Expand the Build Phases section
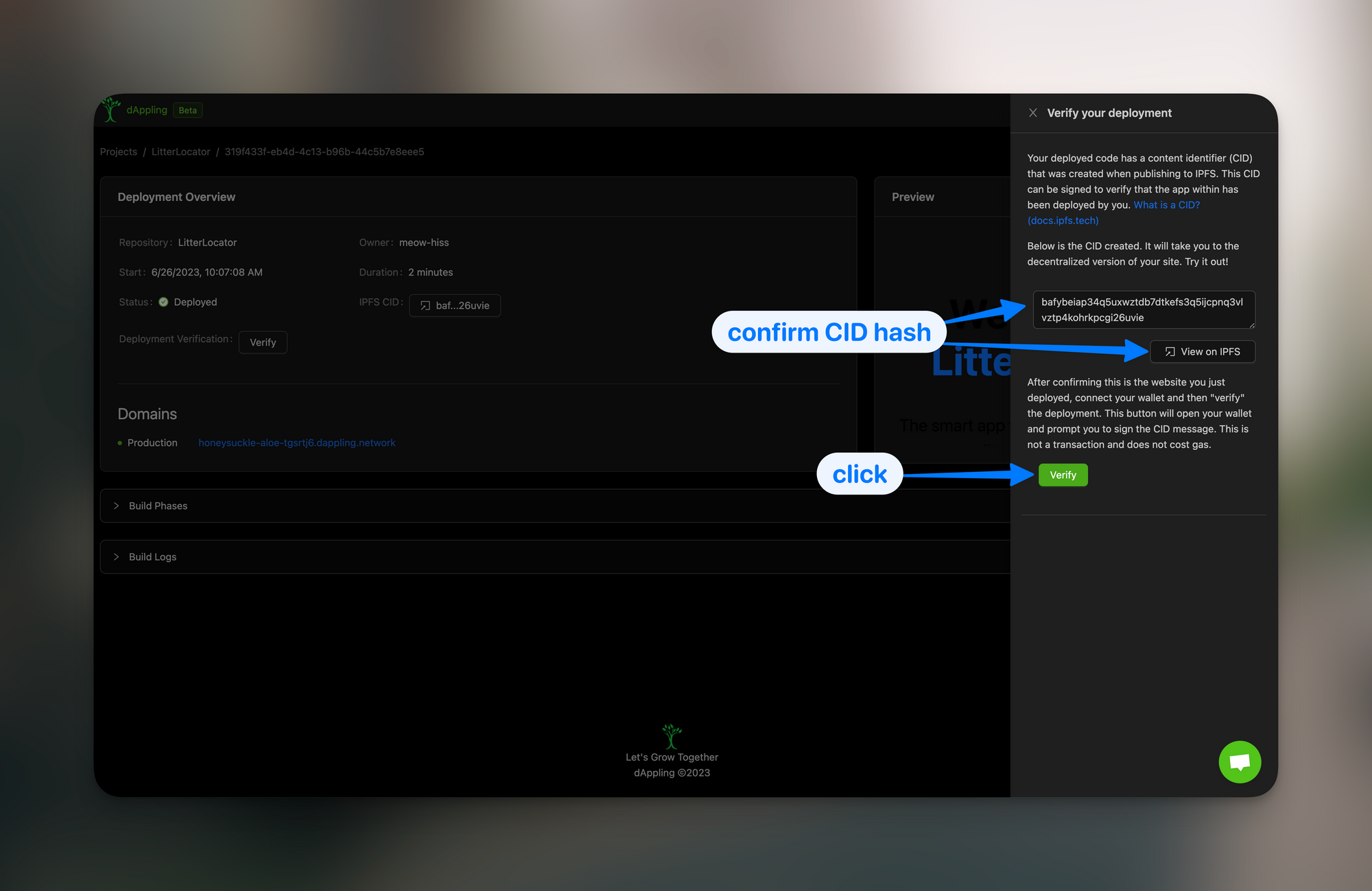 pos(158,506)
